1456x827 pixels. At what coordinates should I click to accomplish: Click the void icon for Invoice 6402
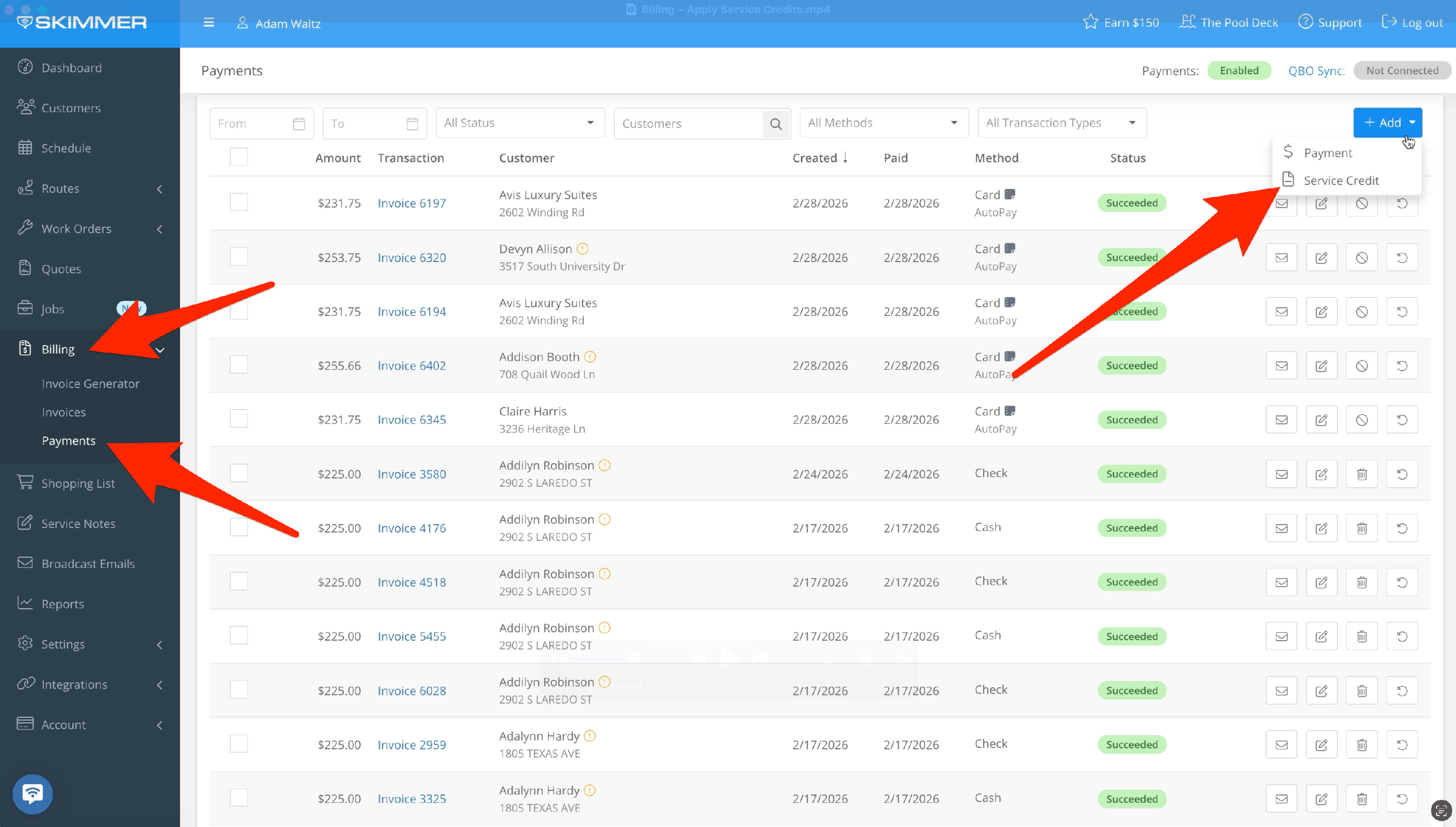pos(1361,366)
